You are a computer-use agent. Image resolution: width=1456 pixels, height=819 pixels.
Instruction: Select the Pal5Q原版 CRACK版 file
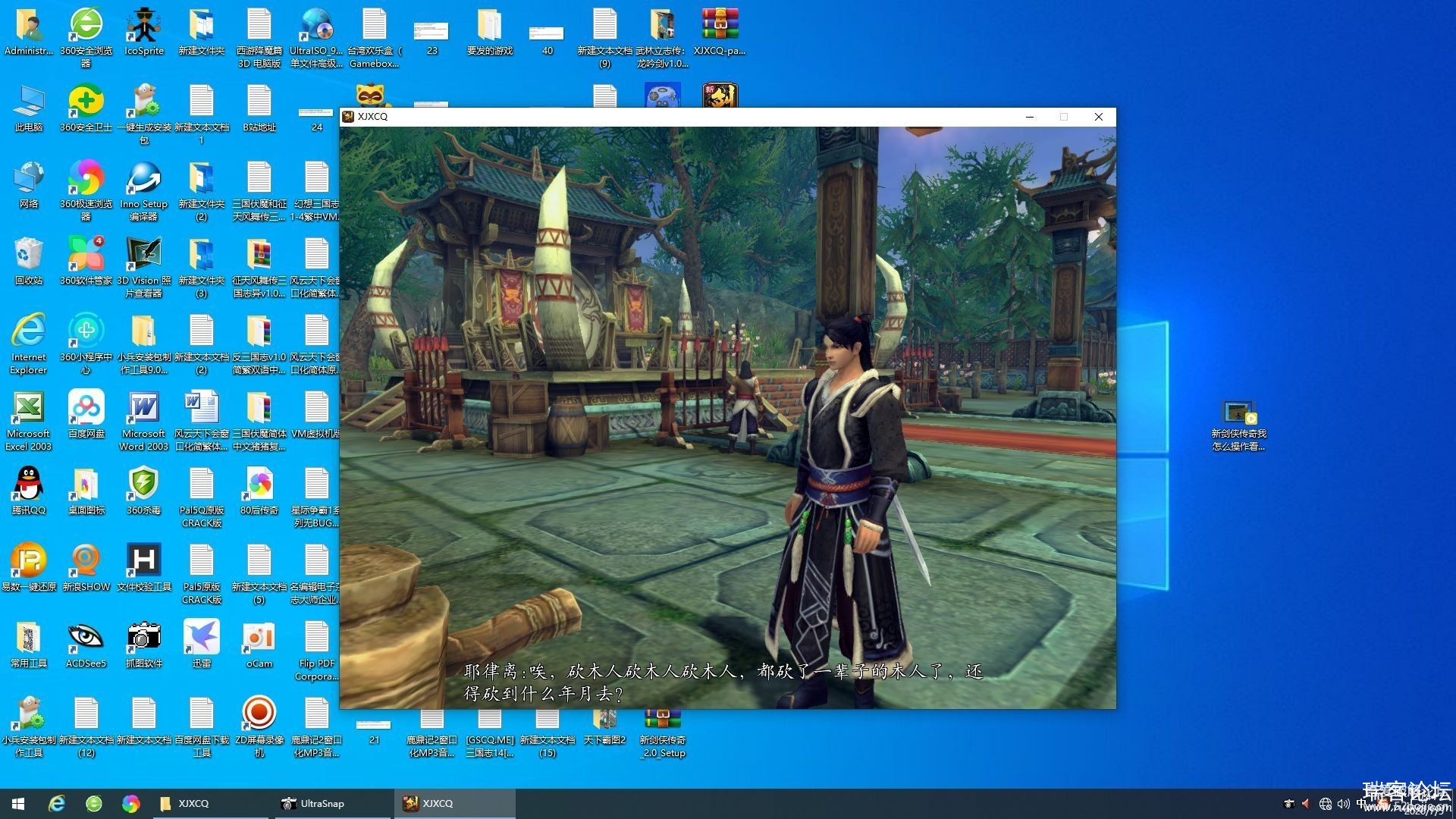coord(202,496)
